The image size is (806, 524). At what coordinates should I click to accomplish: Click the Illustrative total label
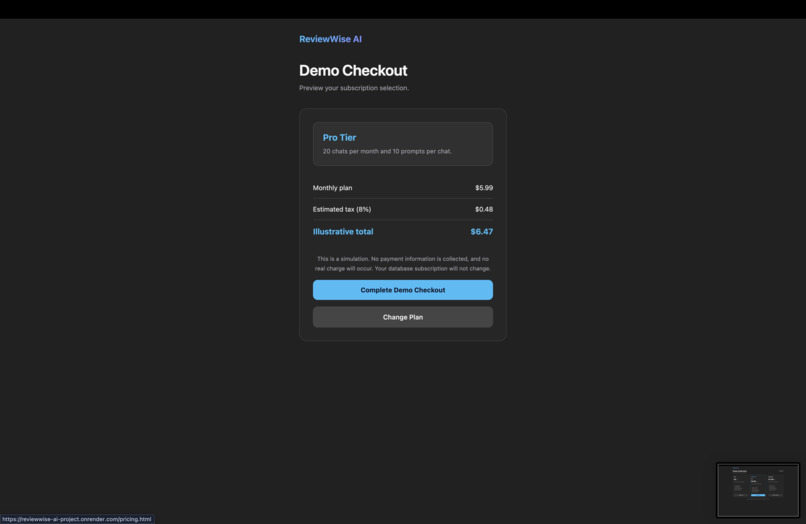(343, 232)
